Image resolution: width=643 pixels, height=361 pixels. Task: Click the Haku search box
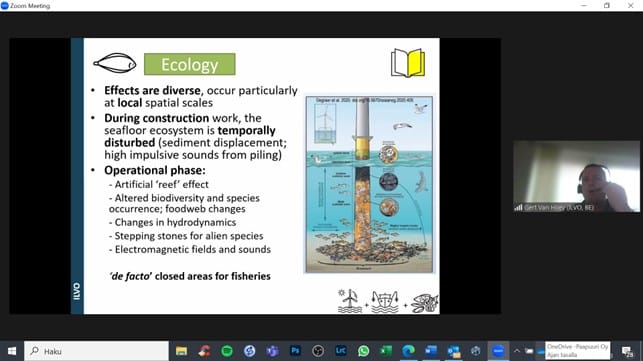(96, 351)
